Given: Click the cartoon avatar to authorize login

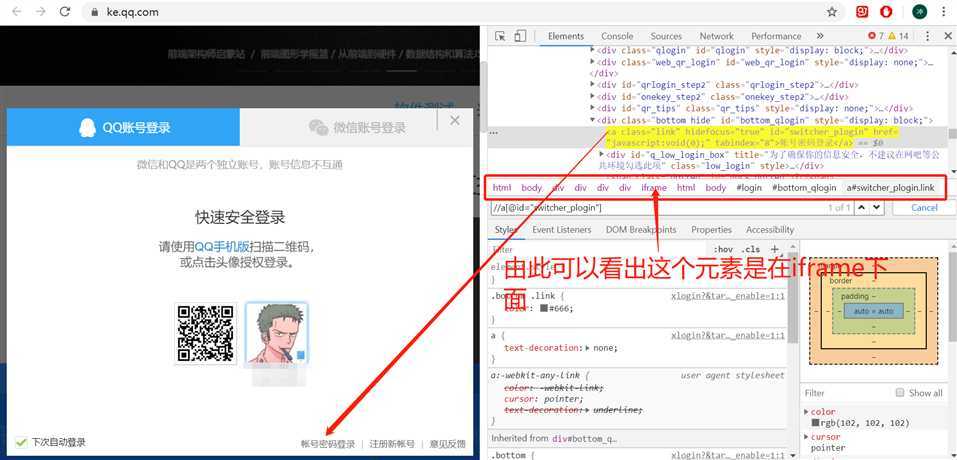Looking at the screenshot, I should (x=276, y=333).
